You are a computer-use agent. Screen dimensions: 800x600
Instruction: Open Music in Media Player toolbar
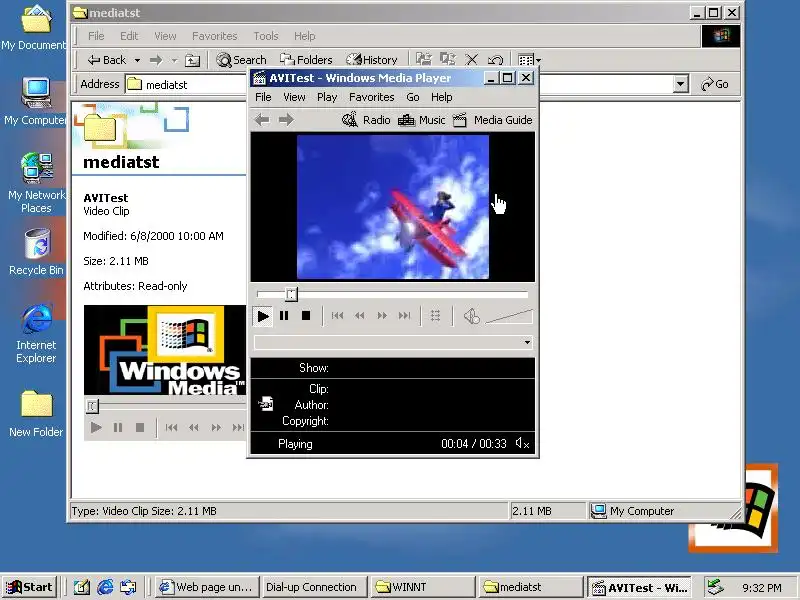(421, 120)
